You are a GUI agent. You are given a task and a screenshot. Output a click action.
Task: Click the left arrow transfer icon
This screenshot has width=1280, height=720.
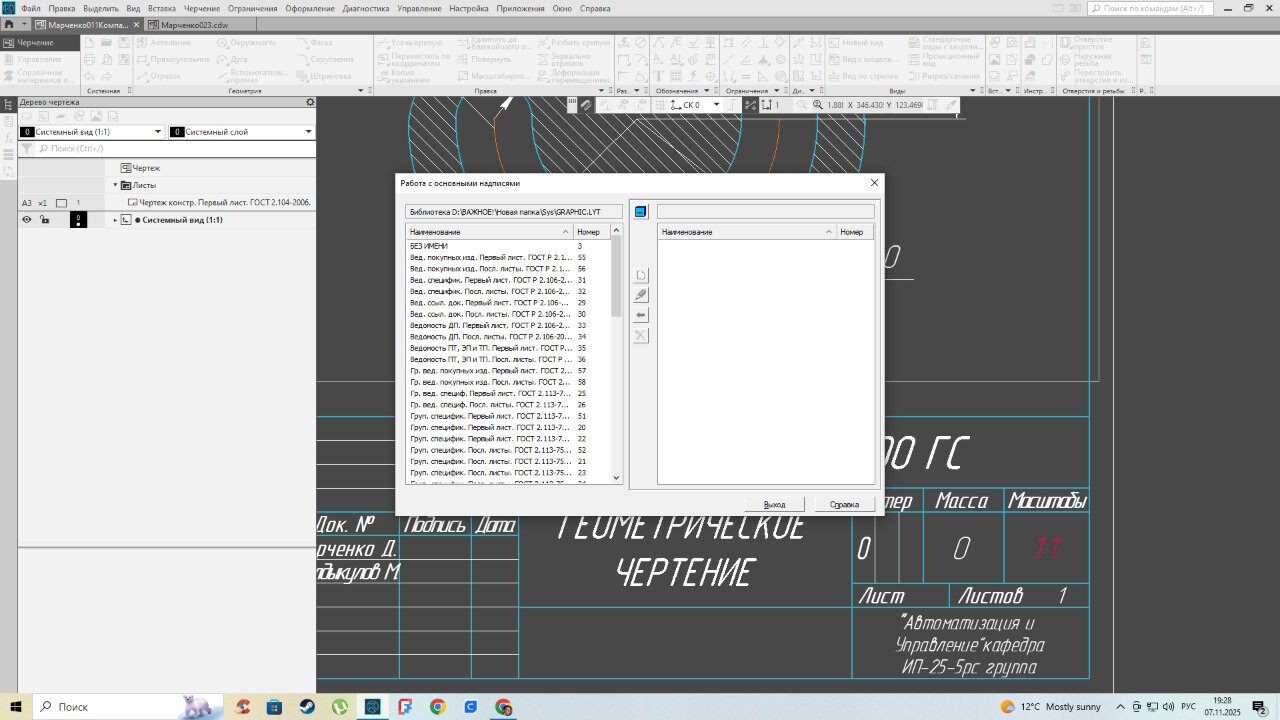[x=641, y=315]
